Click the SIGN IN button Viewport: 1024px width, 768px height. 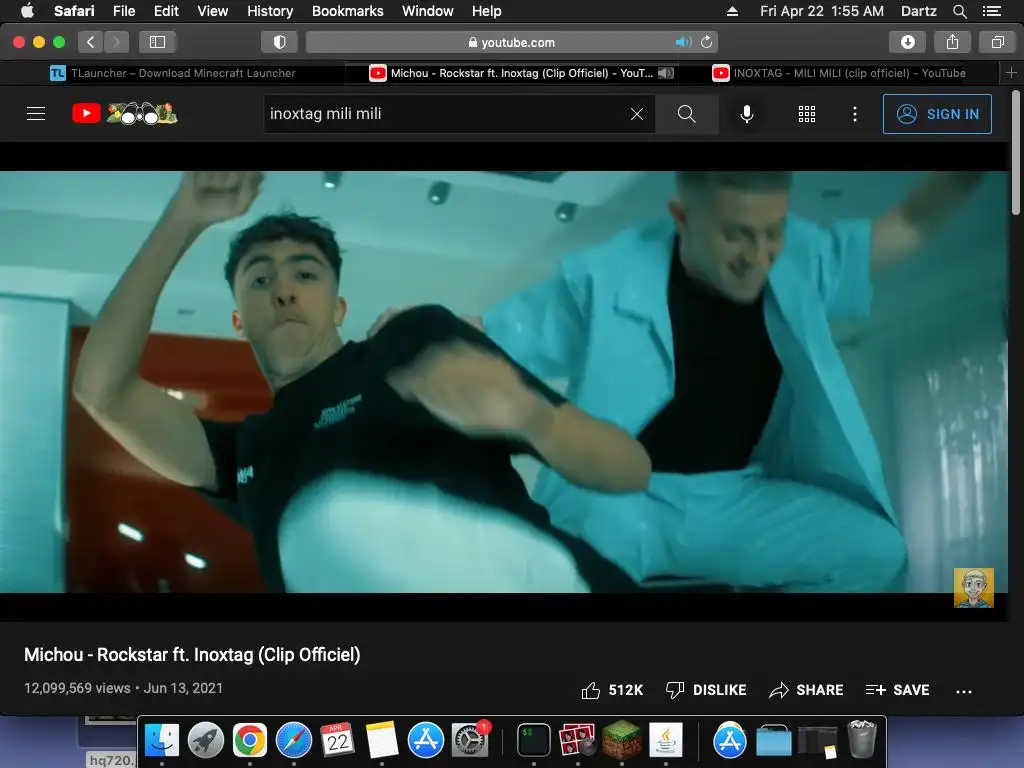tap(937, 114)
